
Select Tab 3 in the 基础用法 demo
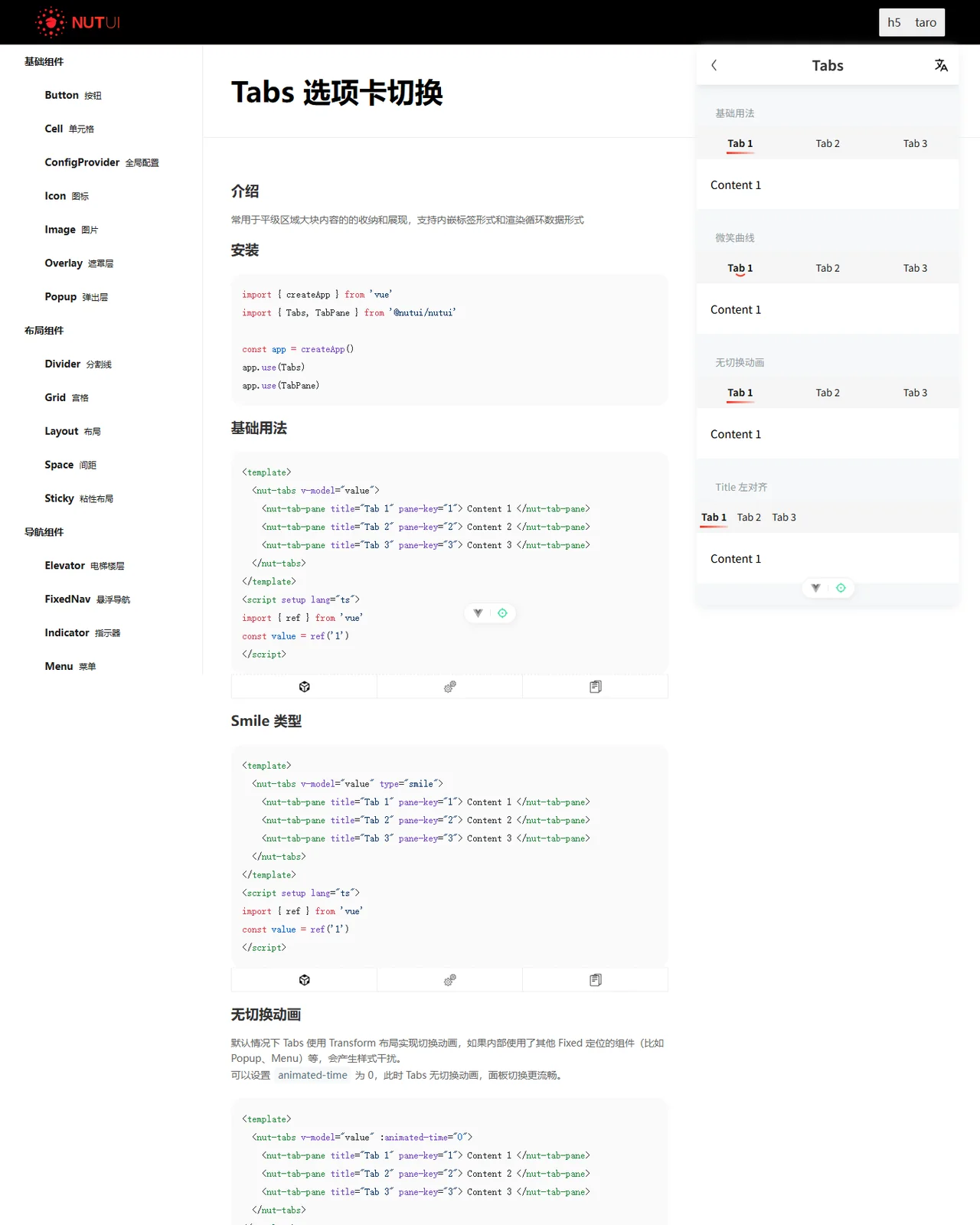(x=915, y=143)
